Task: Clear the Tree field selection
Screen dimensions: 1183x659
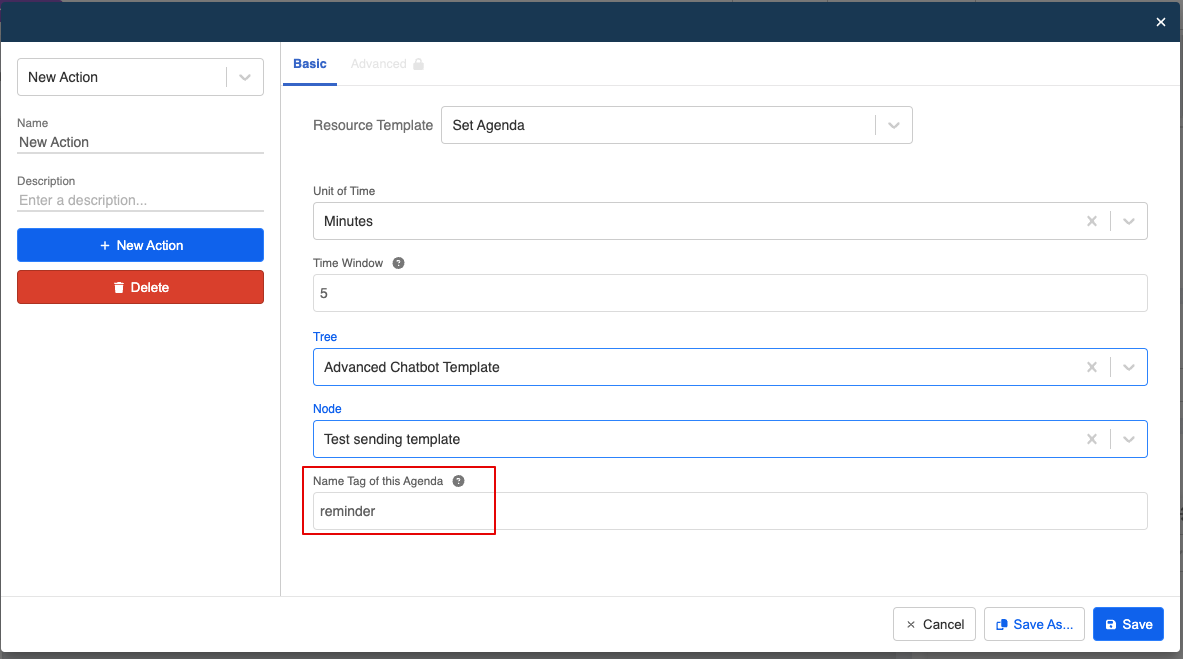Action: click(x=1092, y=367)
